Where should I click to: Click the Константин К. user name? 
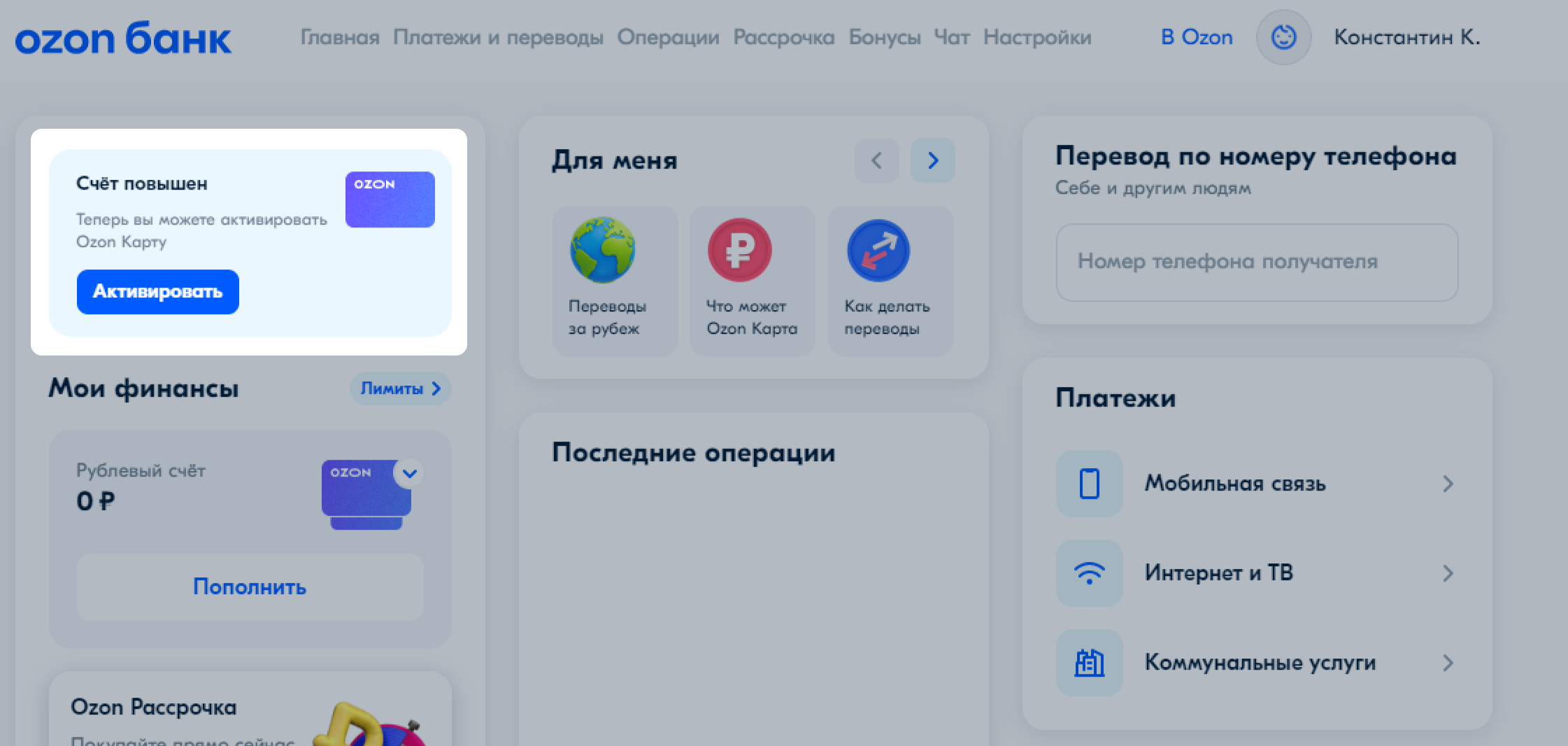(1407, 37)
